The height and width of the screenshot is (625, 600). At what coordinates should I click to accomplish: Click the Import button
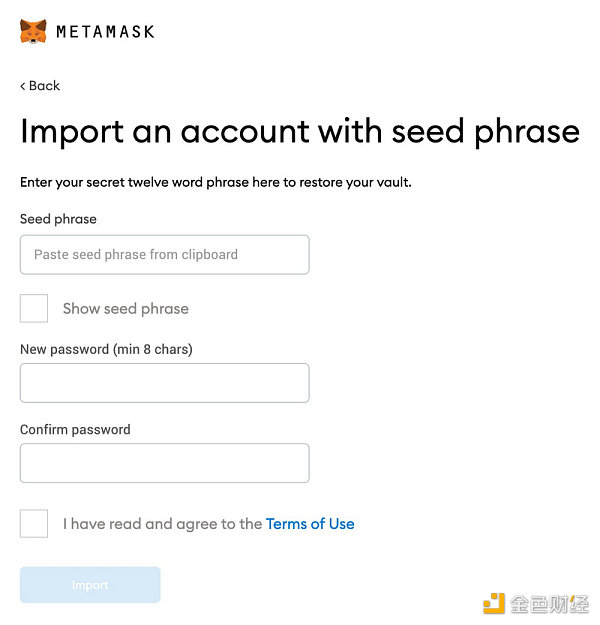tap(90, 585)
